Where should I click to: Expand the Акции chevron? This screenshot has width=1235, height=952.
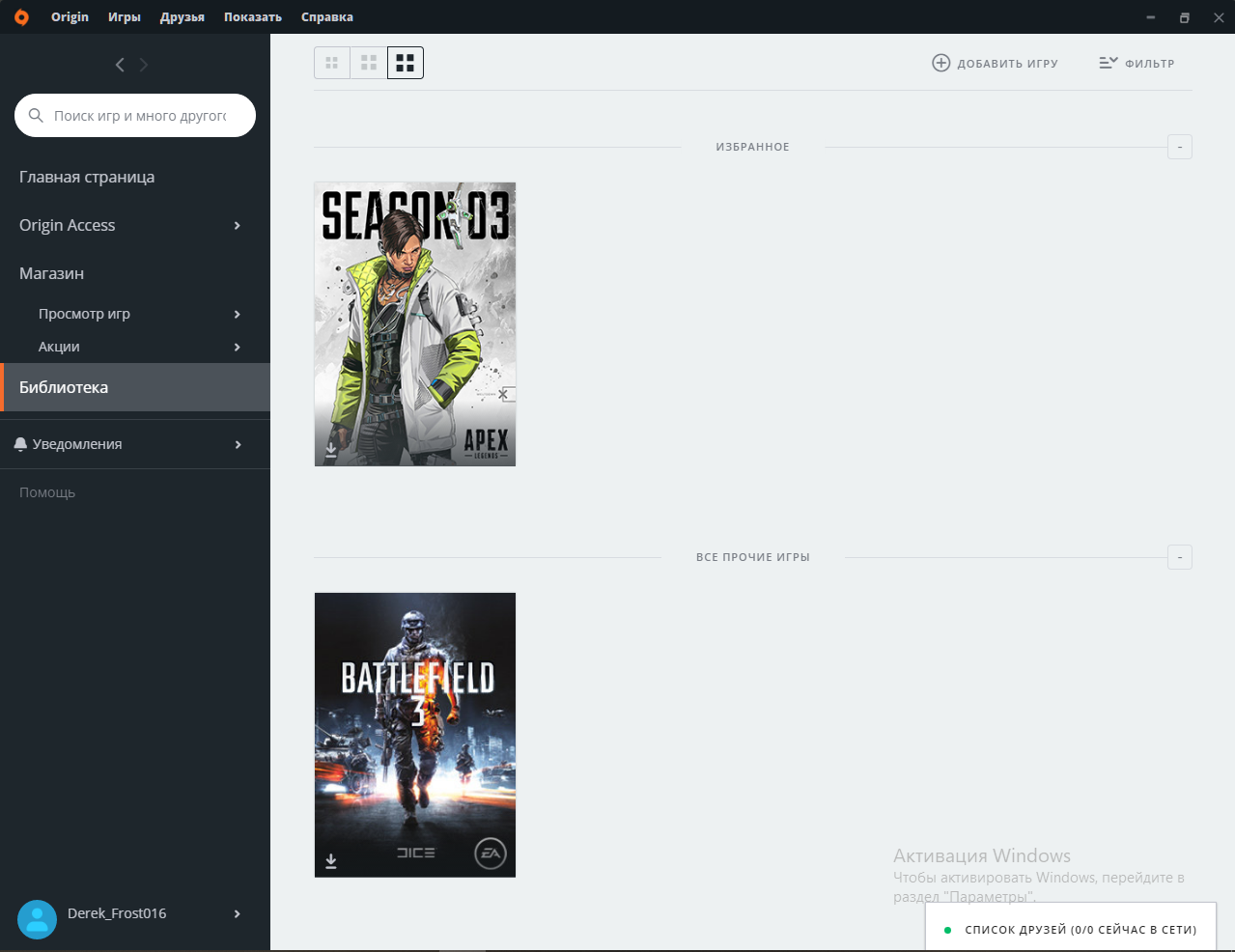[238, 347]
